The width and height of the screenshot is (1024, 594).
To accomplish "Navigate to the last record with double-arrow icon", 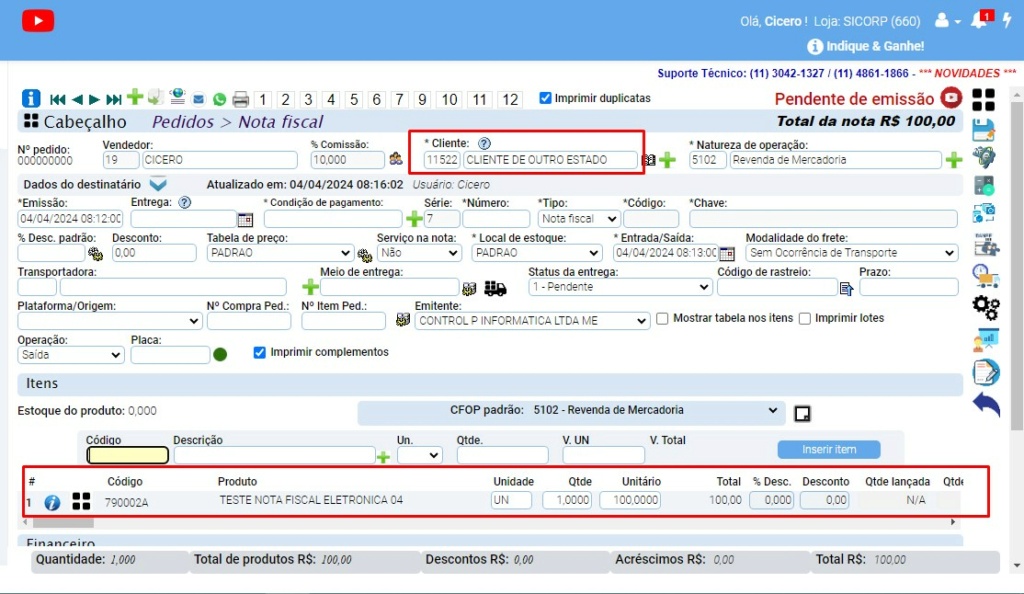I will pyautogui.click(x=113, y=98).
